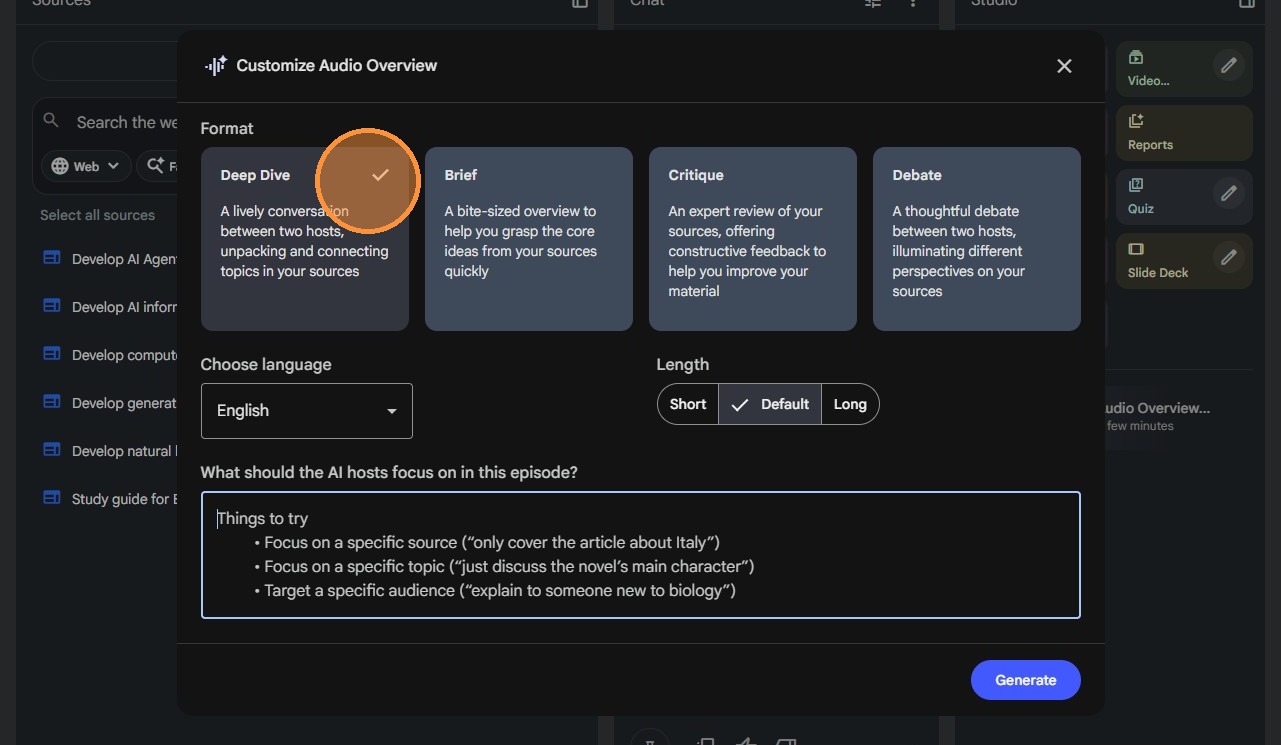
Task: Select the Critique format card
Action: (x=752, y=239)
